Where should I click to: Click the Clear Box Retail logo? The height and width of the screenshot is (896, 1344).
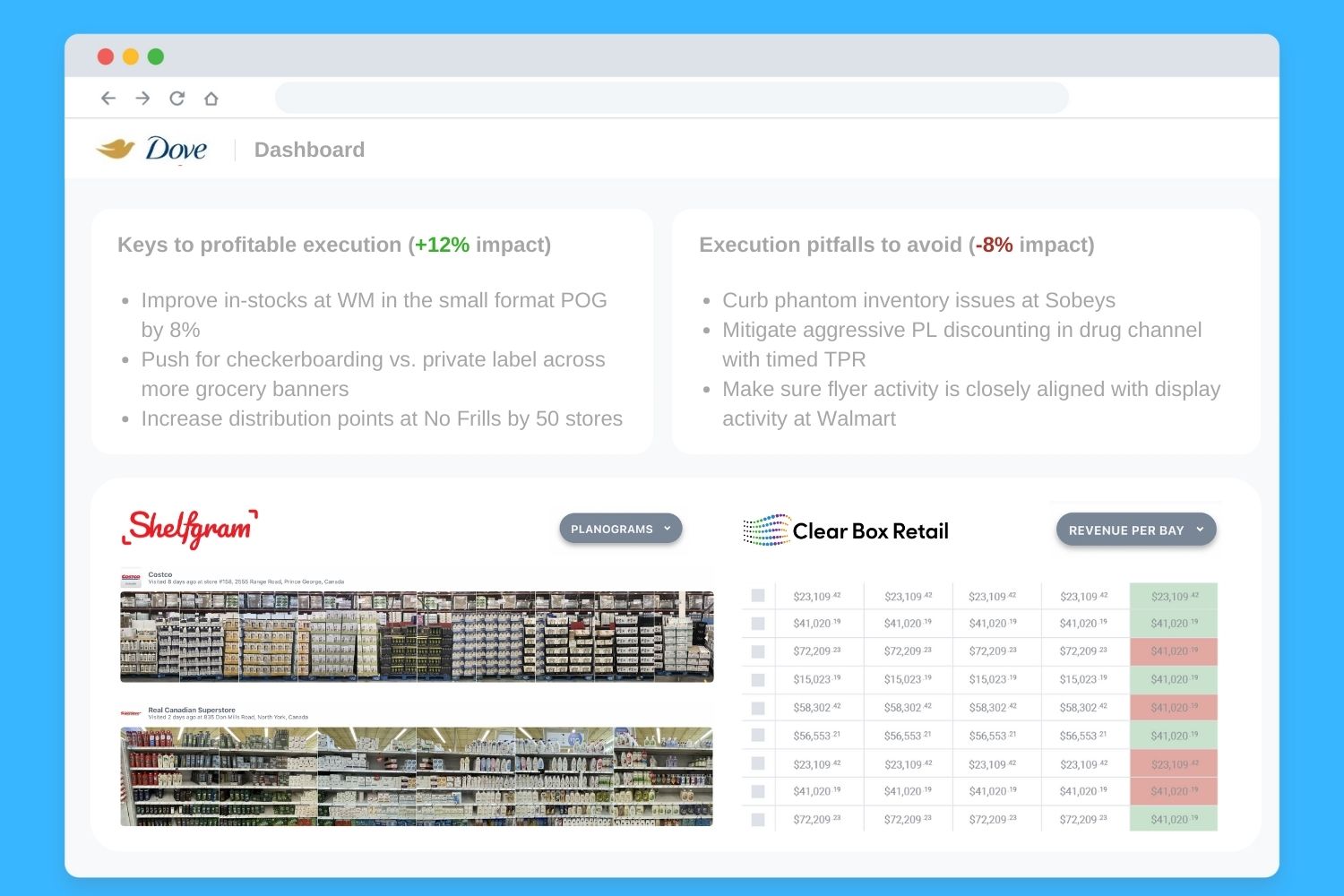[846, 530]
